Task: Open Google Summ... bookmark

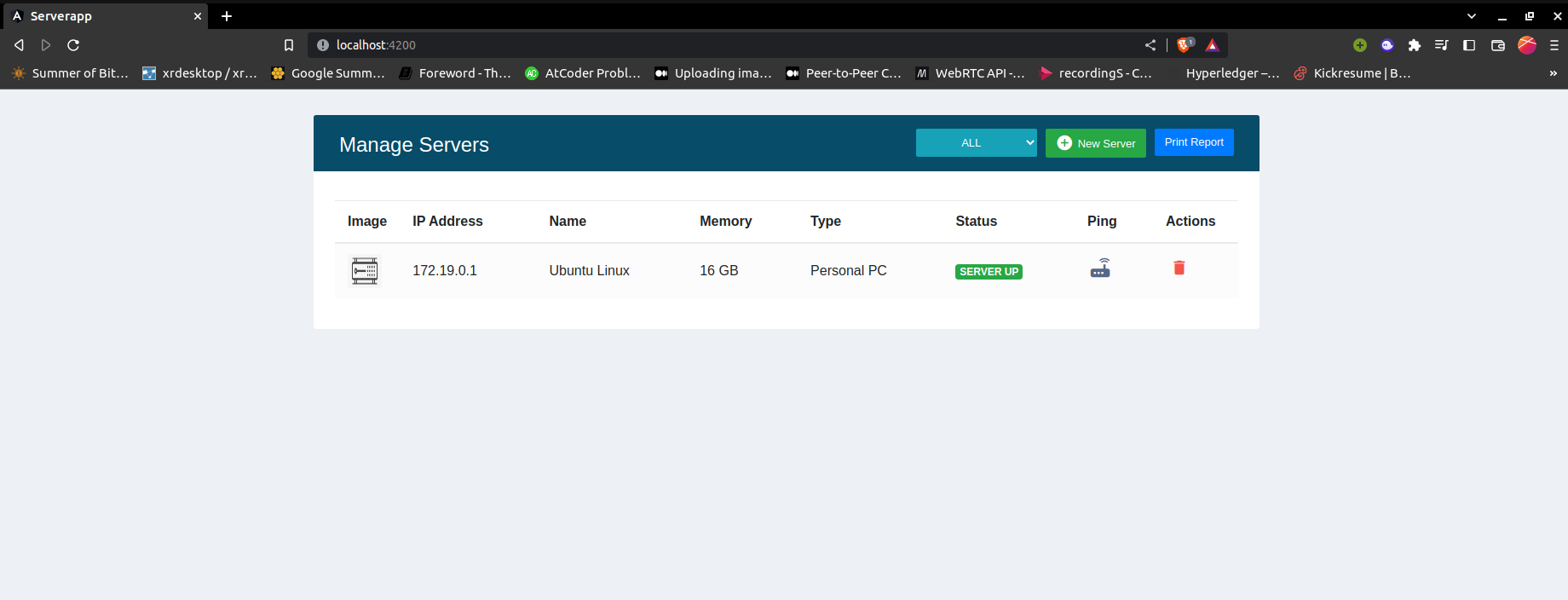Action: [x=328, y=73]
